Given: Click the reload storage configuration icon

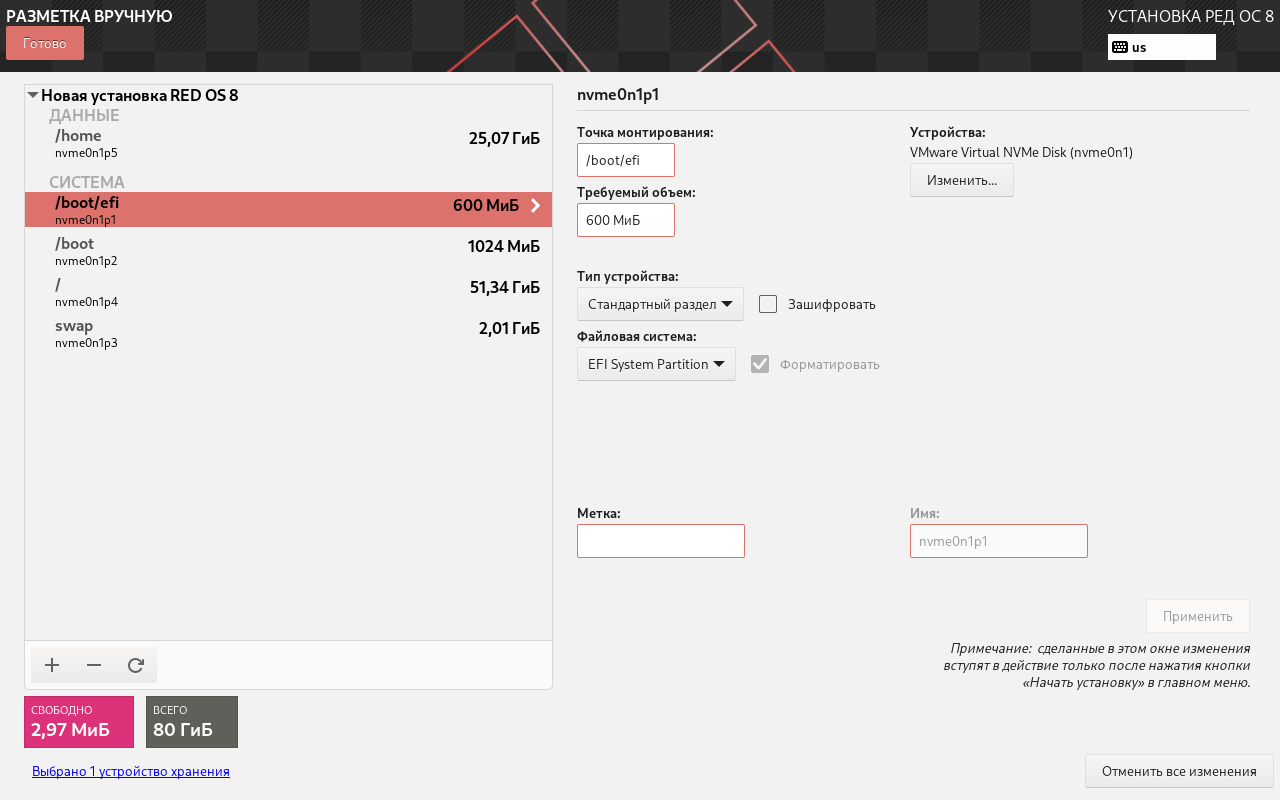Looking at the screenshot, I should tap(136, 665).
